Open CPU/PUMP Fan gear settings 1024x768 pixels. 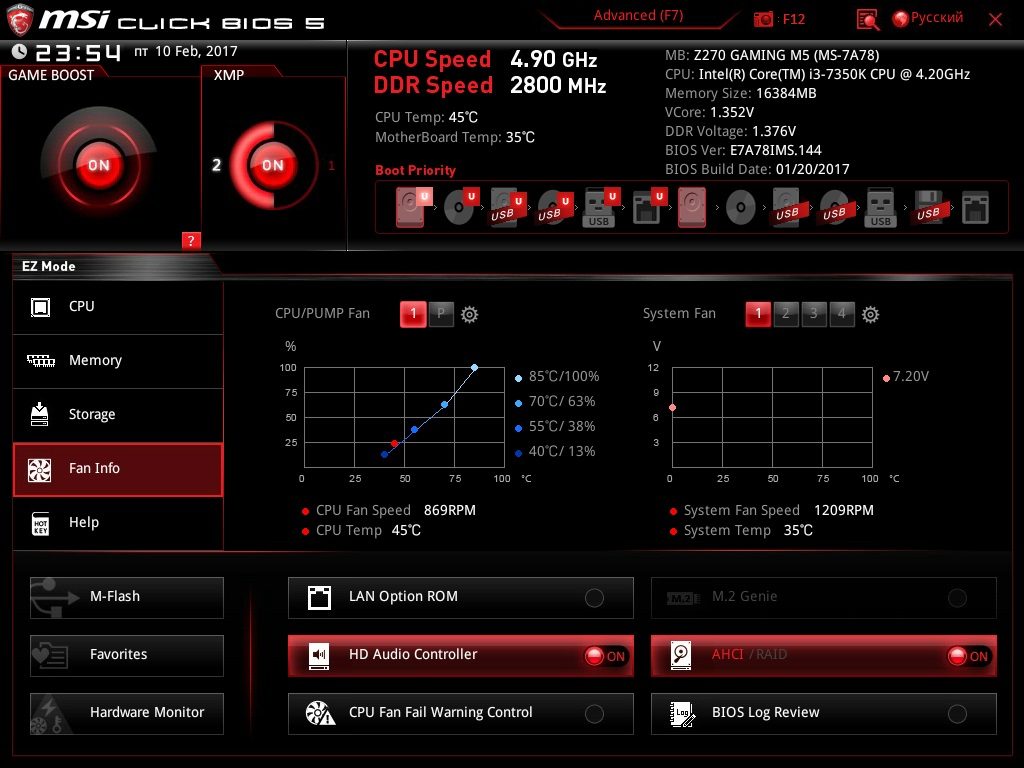470,314
